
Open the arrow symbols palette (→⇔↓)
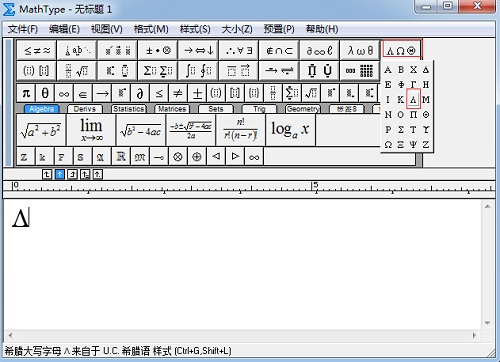click(198, 50)
